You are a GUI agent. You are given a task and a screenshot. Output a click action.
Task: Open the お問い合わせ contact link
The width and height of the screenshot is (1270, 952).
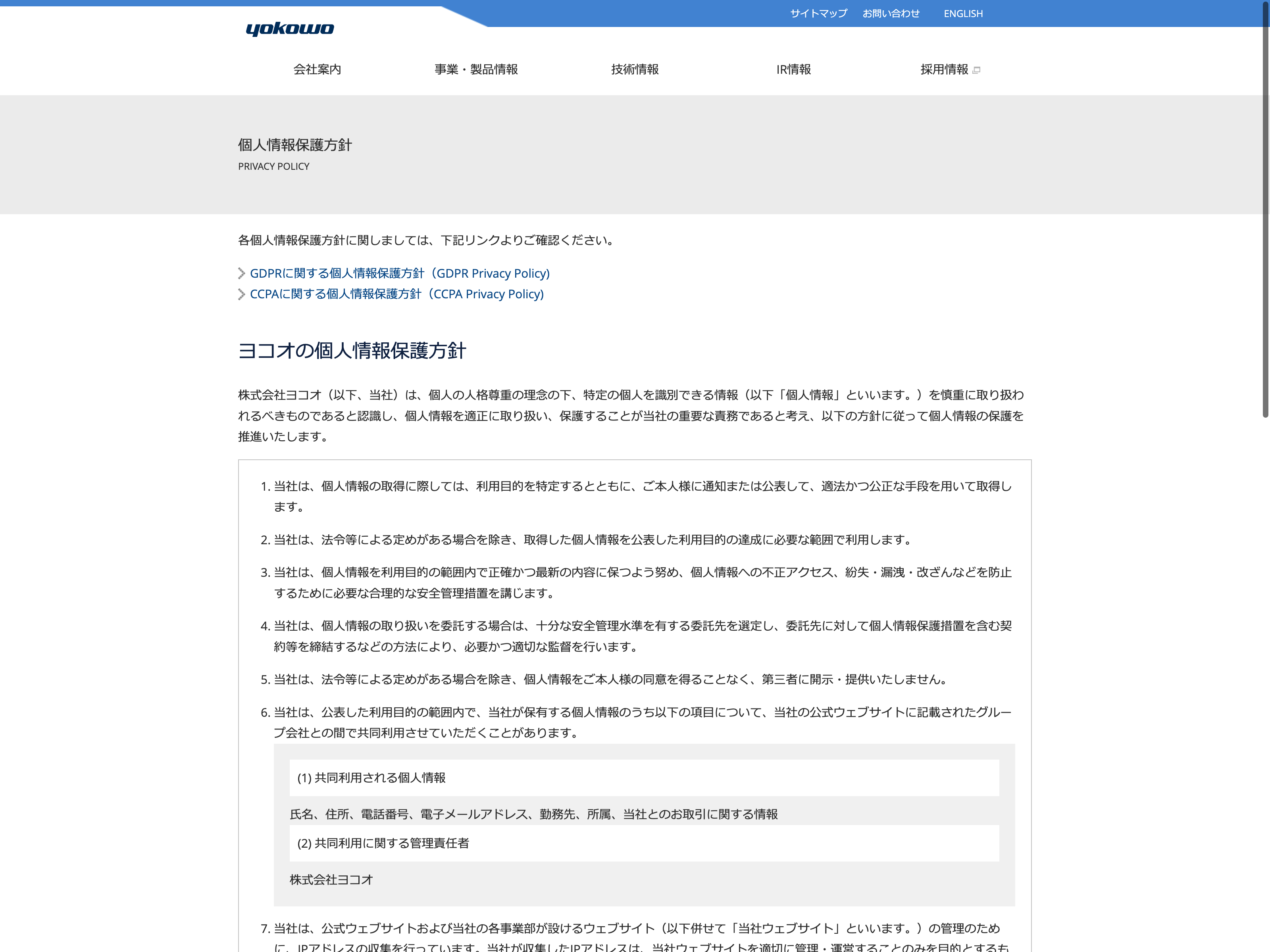coord(891,13)
